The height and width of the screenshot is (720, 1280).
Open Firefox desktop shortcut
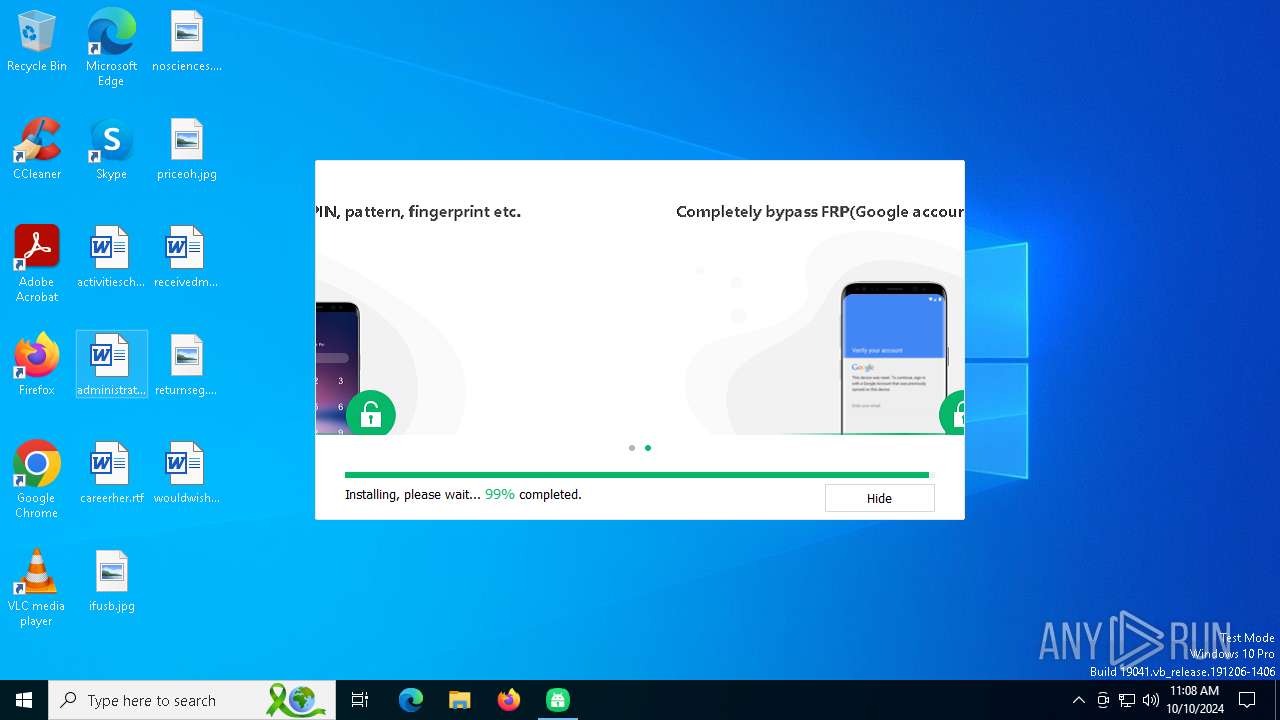click(37, 366)
